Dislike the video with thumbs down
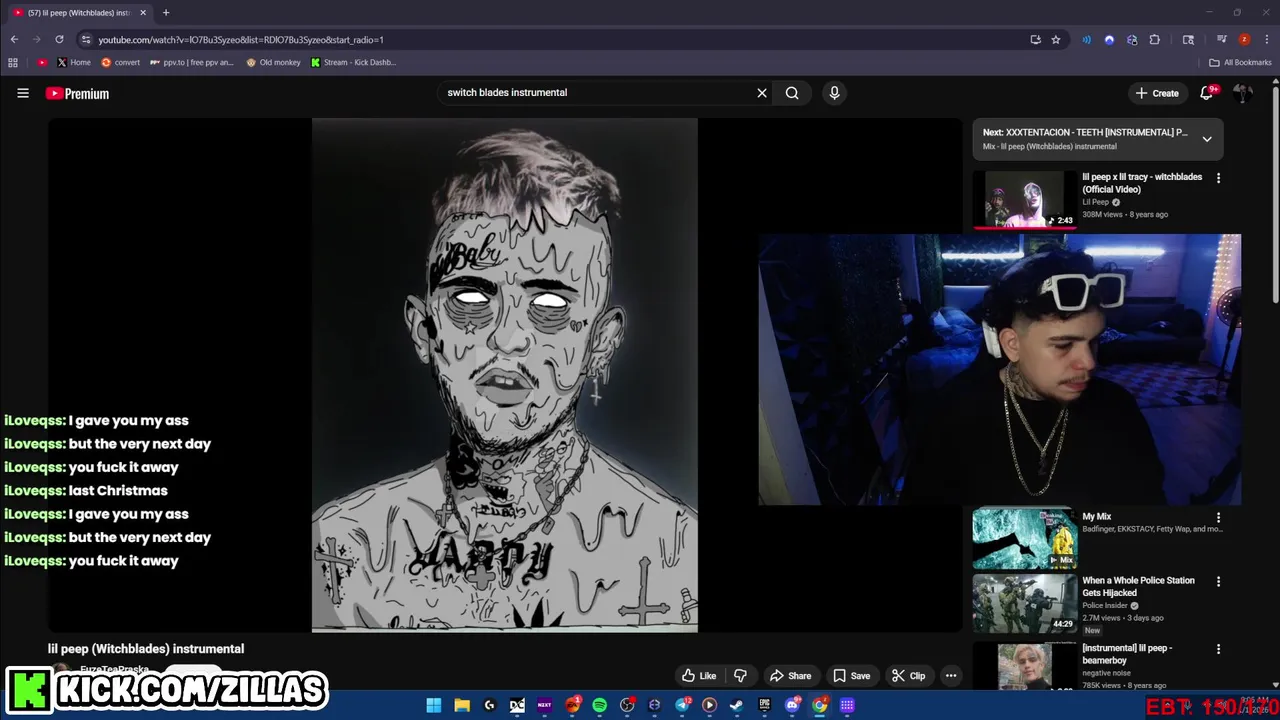This screenshot has height=720, width=1280. pos(740,676)
